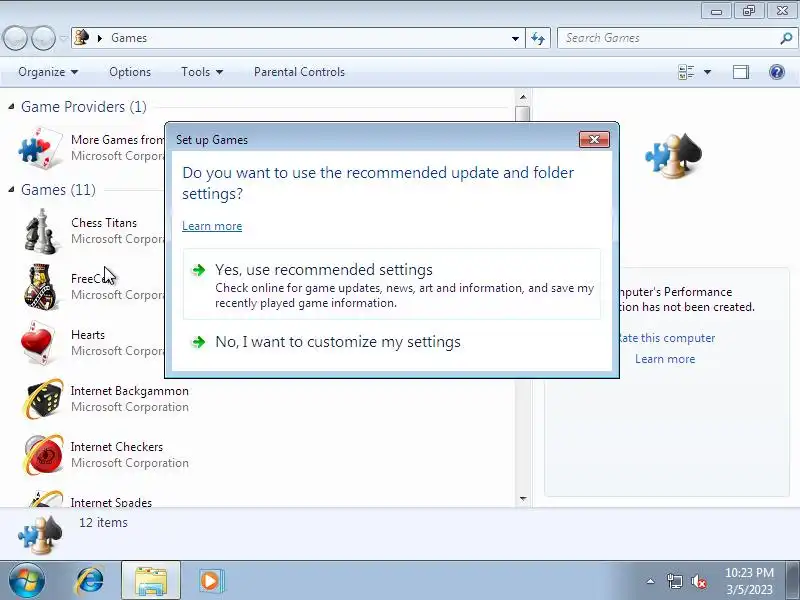
Task: Open the Tools dropdown menu
Action: click(202, 72)
